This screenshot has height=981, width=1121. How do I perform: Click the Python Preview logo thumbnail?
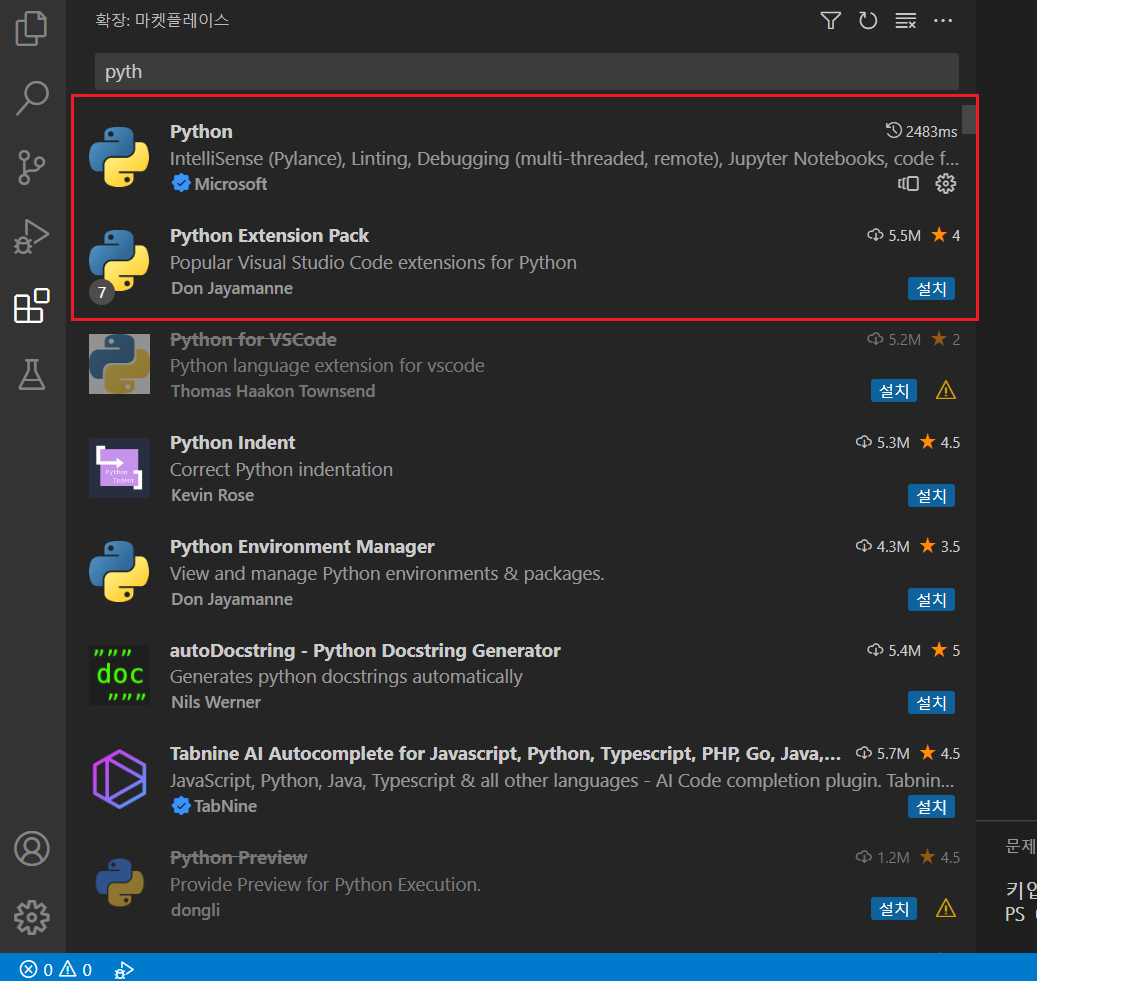coord(119,882)
